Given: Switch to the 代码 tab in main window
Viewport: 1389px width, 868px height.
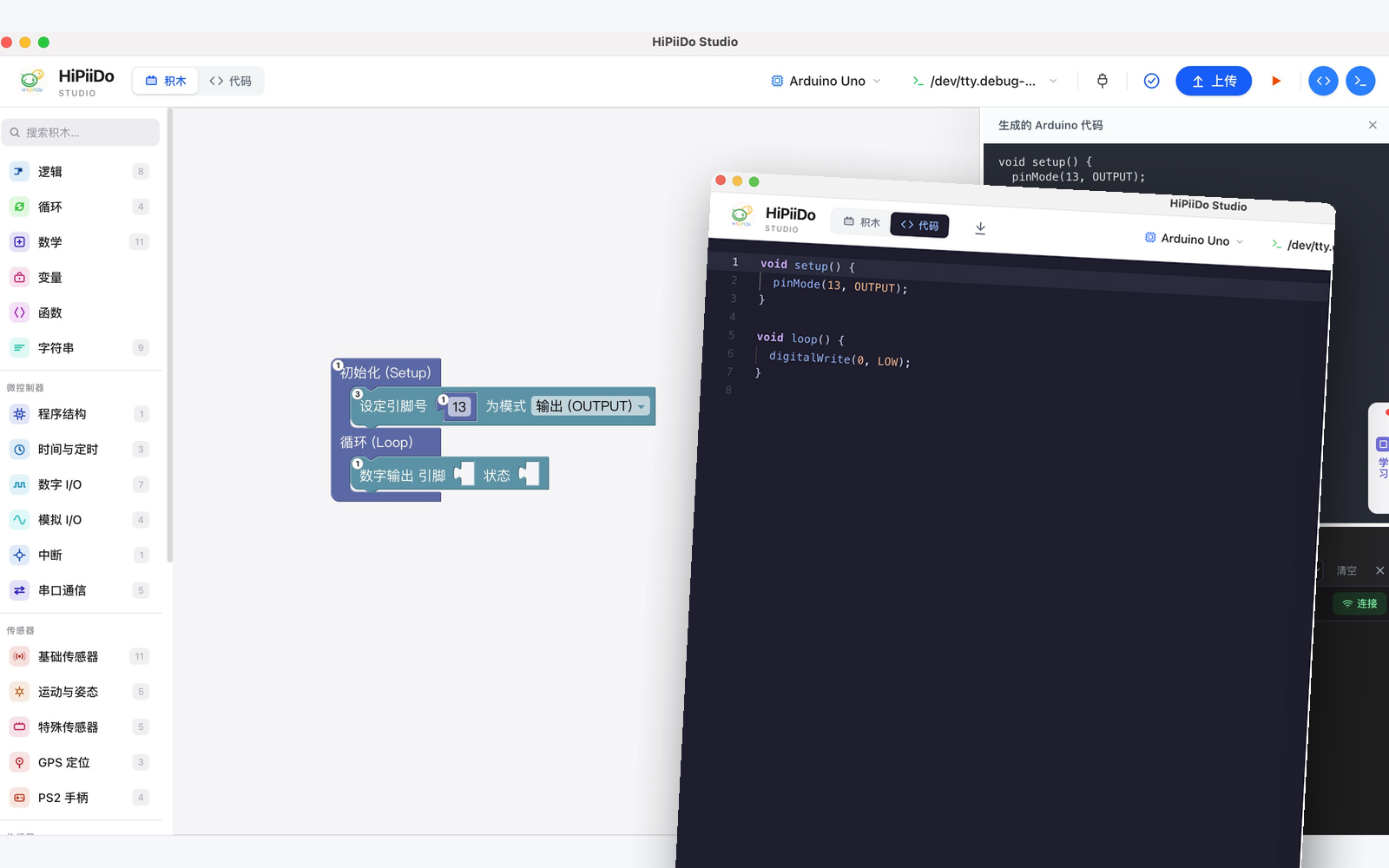Looking at the screenshot, I should [230, 81].
